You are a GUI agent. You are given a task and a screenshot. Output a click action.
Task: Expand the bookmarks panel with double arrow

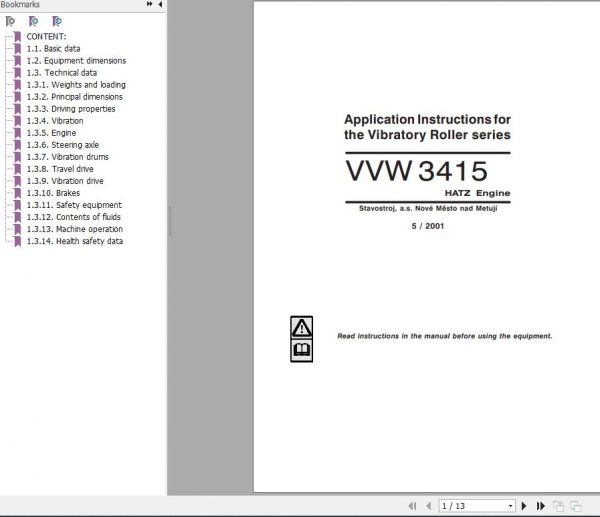(149, 4)
